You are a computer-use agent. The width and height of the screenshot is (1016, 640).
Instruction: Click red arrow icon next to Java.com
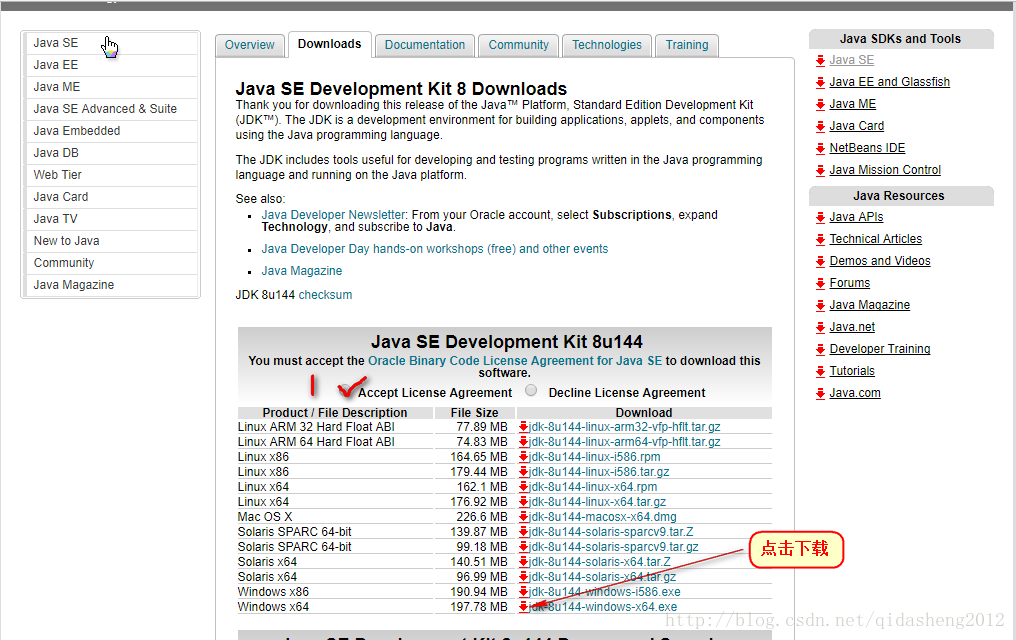pyautogui.click(x=820, y=393)
